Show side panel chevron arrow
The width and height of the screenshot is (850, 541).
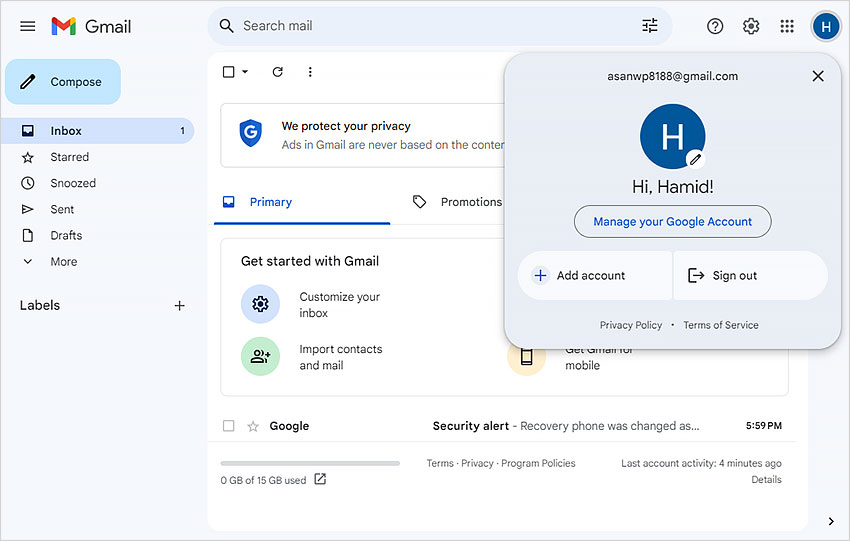(831, 521)
